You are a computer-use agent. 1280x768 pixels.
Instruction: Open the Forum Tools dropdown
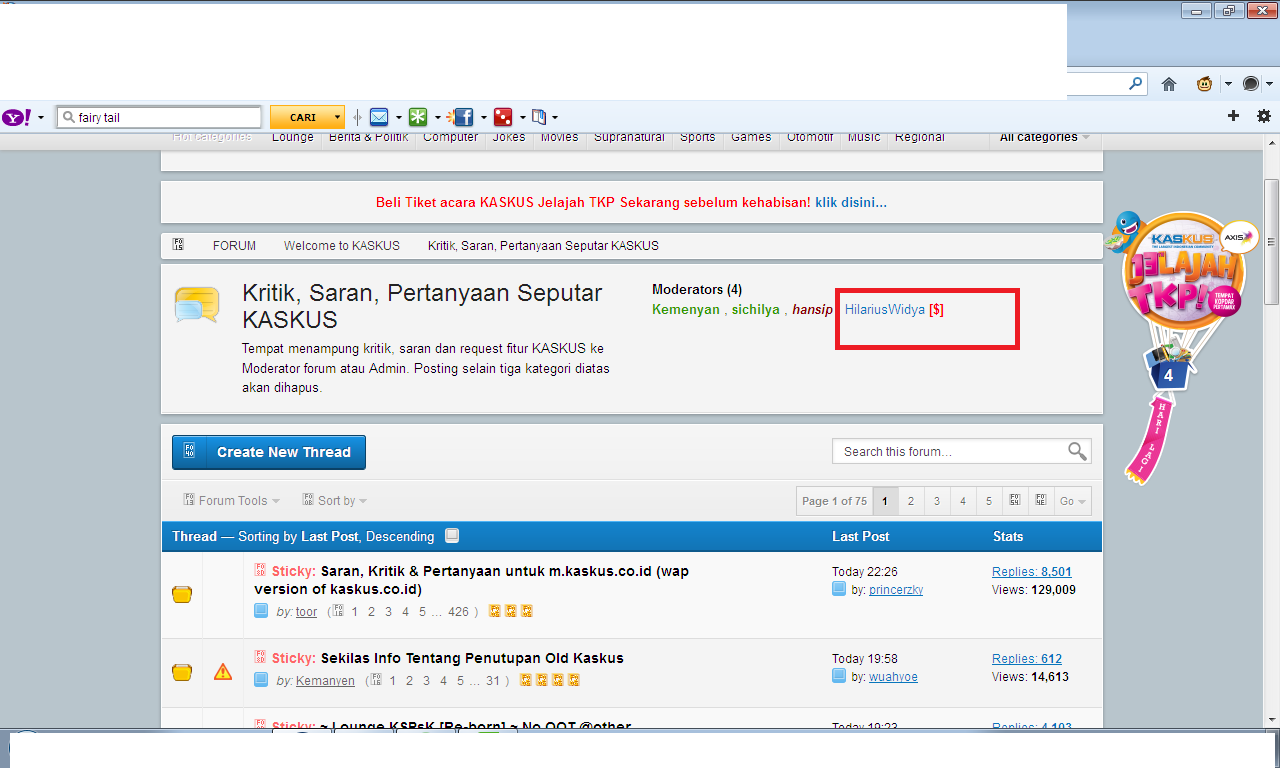coord(231,501)
